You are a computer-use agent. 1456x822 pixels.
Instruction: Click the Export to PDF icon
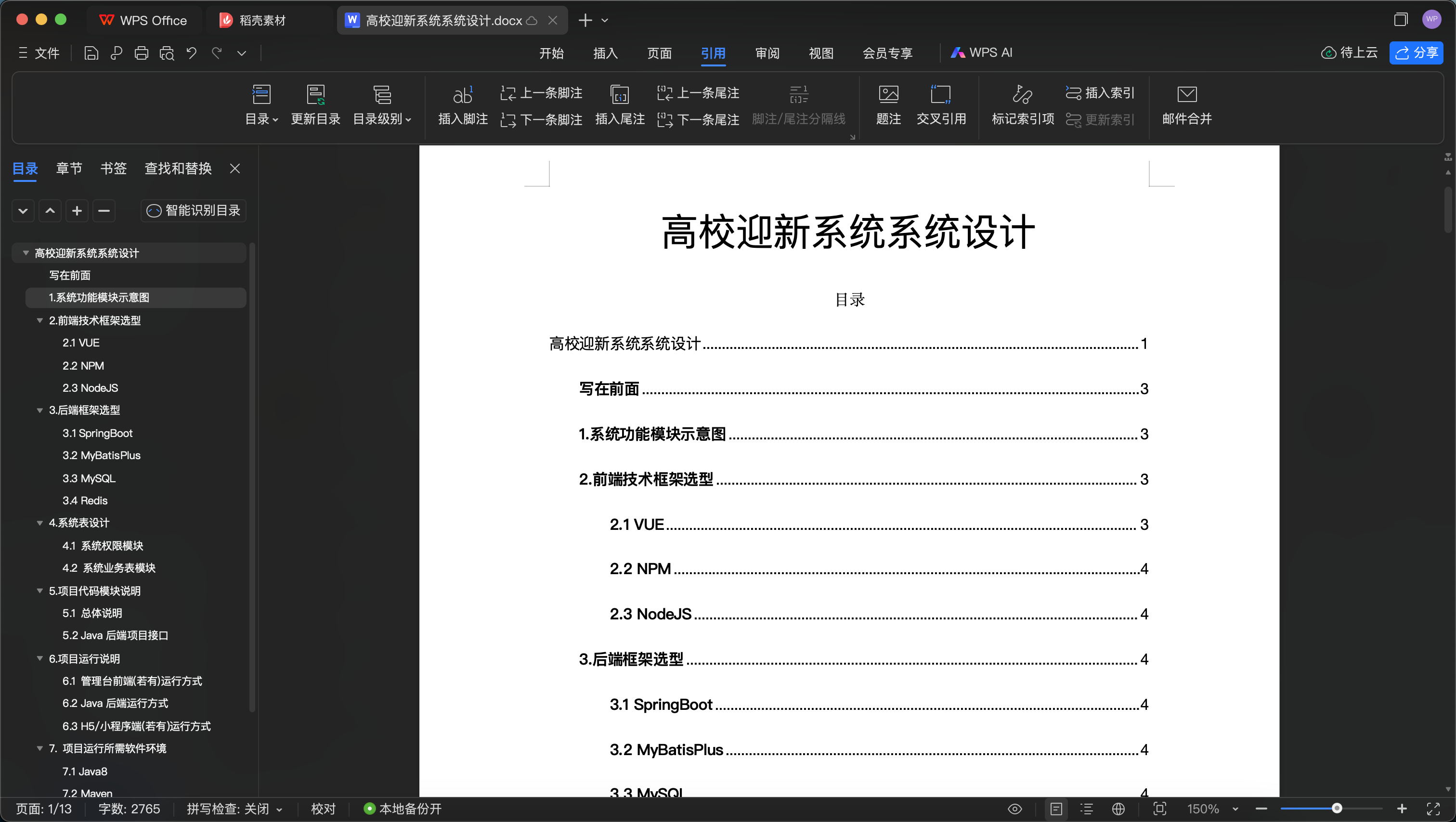pyautogui.click(x=117, y=53)
